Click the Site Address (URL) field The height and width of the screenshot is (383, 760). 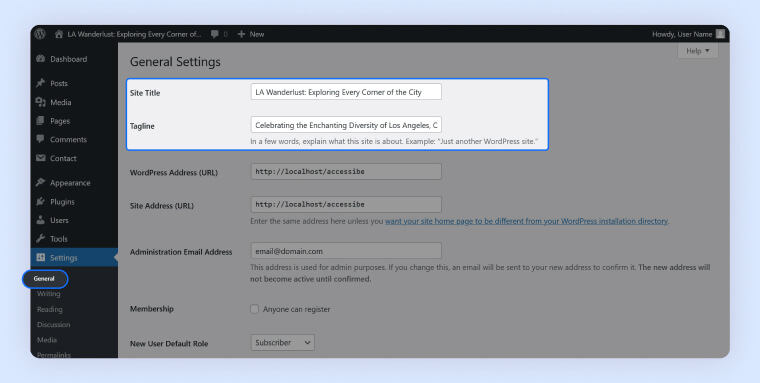click(346, 204)
